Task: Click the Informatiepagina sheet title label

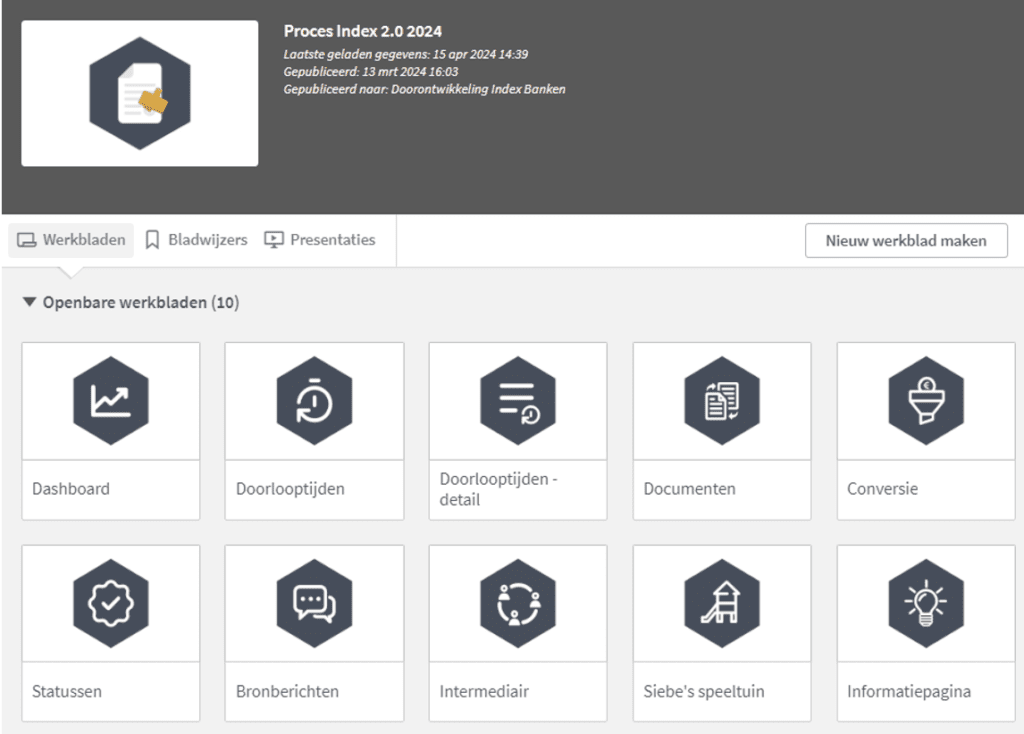Action: (908, 691)
